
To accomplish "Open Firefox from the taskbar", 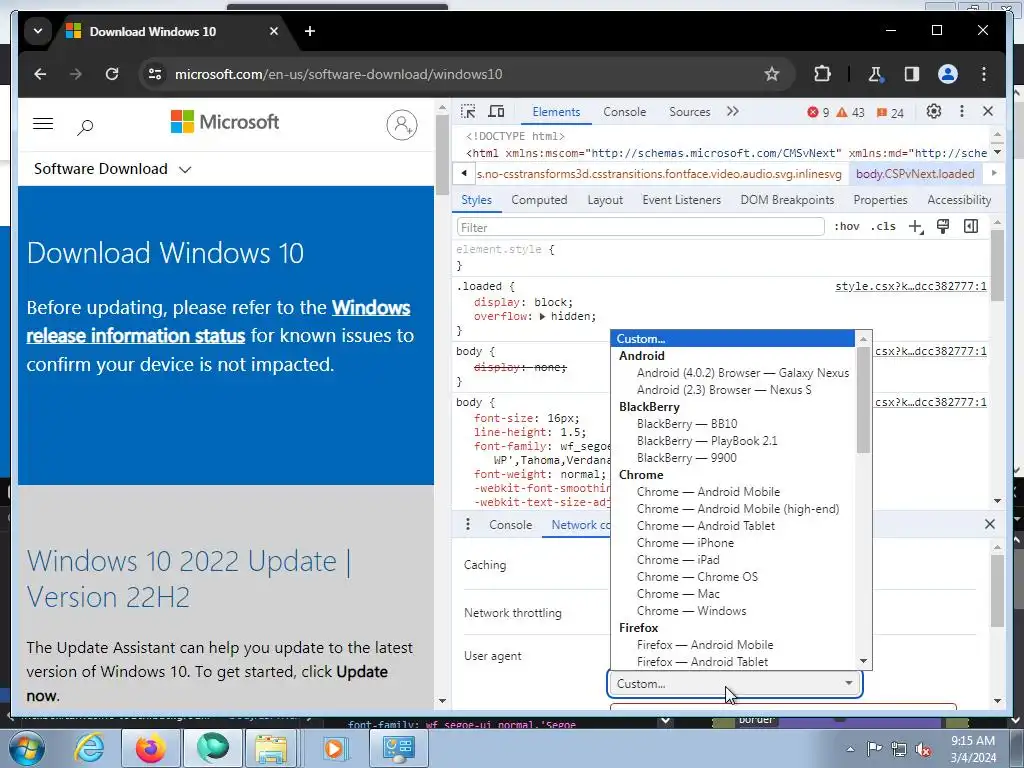I will click(150, 748).
